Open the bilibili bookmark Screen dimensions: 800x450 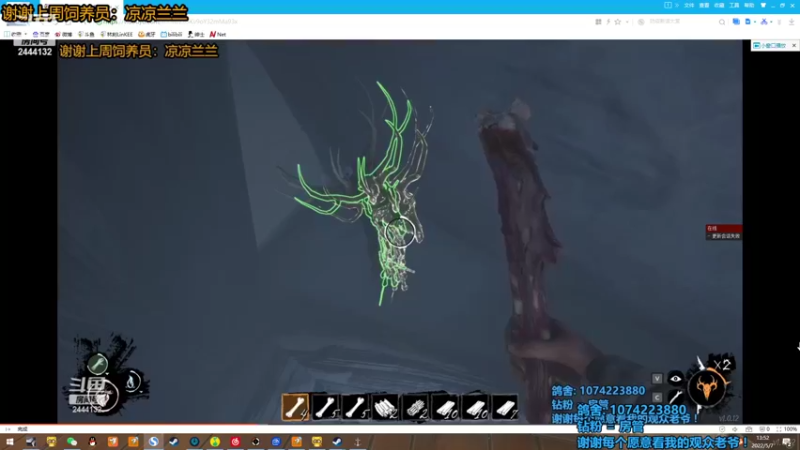171,34
